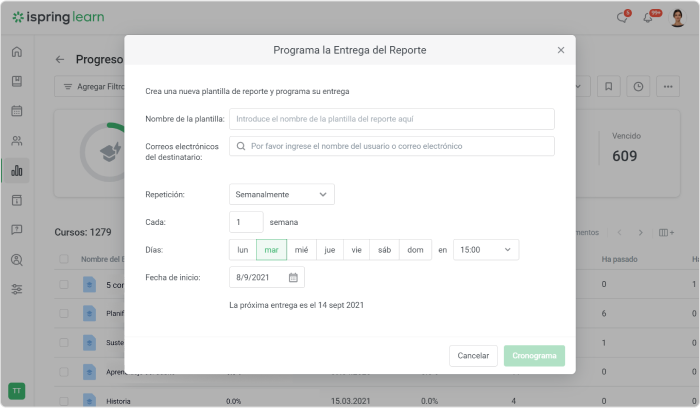
Task: Check the box for the Suste row
Action: (x=64, y=342)
